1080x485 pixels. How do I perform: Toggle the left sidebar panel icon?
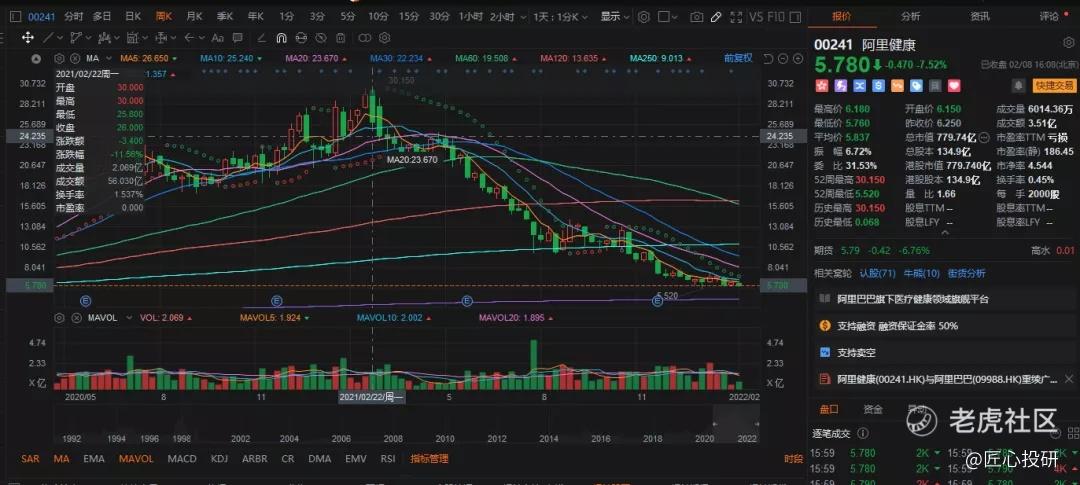[15, 17]
